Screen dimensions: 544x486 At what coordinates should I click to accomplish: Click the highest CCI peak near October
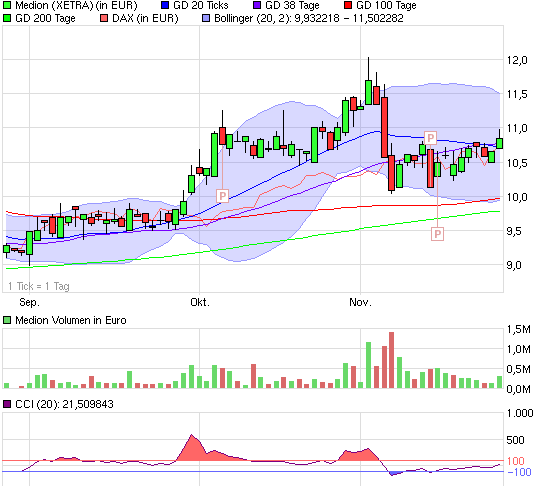[192, 435]
